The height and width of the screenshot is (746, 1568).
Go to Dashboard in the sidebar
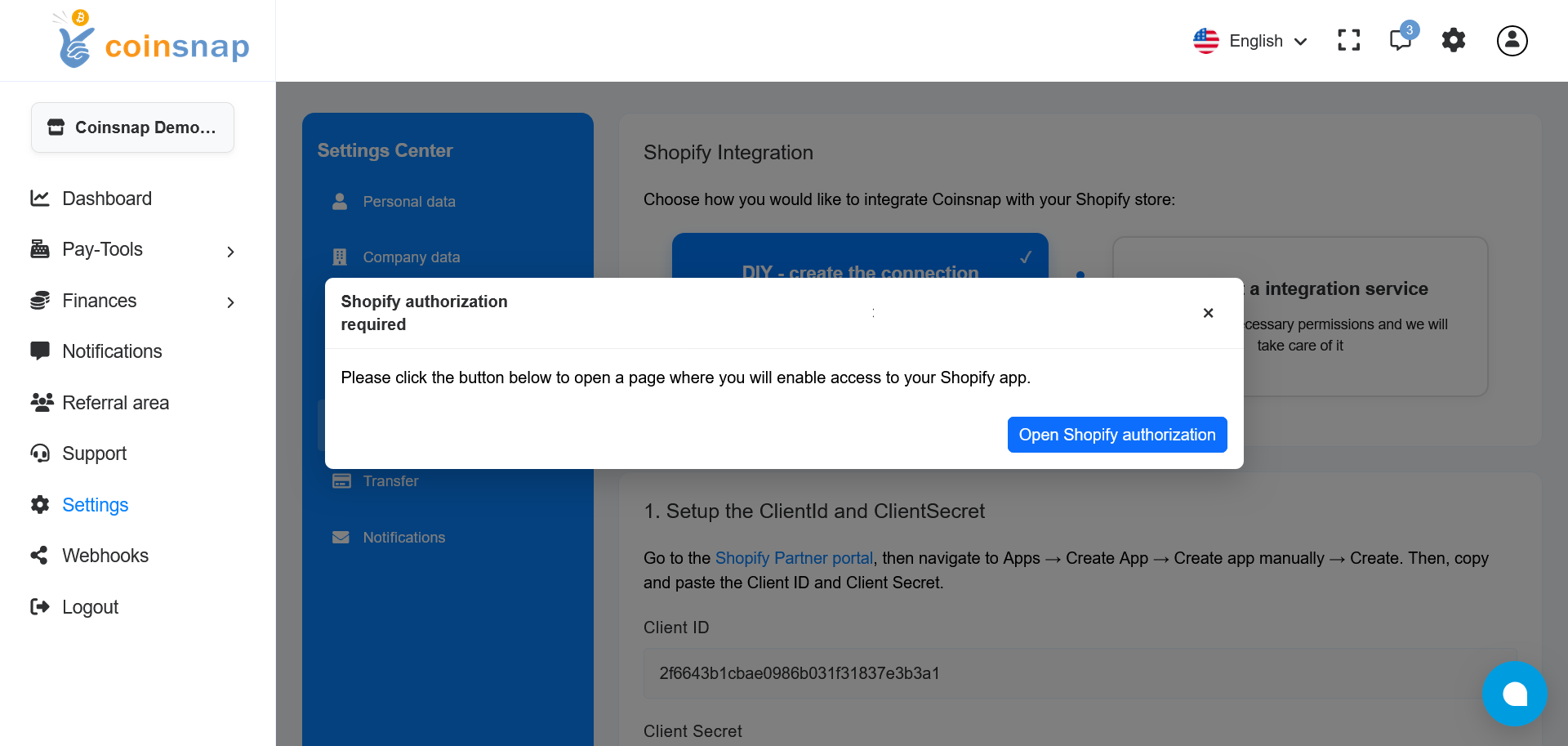click(x=106, y=199)
